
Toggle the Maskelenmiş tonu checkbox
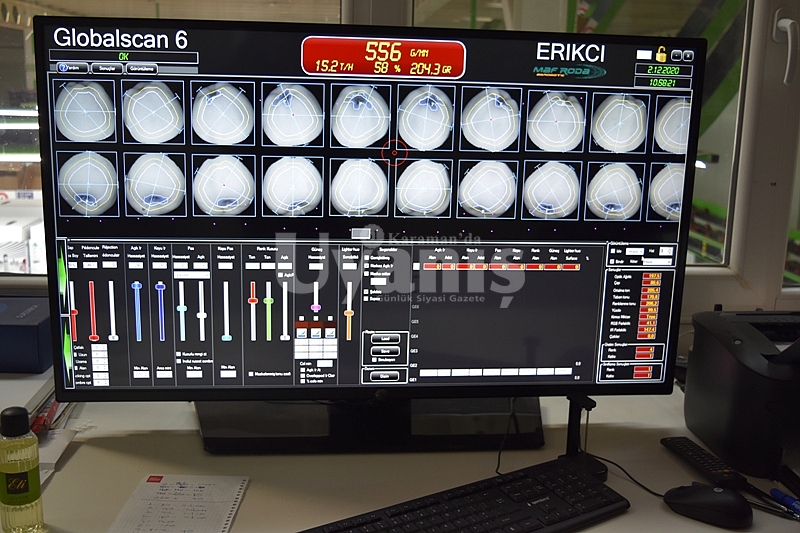coord(251,374)
